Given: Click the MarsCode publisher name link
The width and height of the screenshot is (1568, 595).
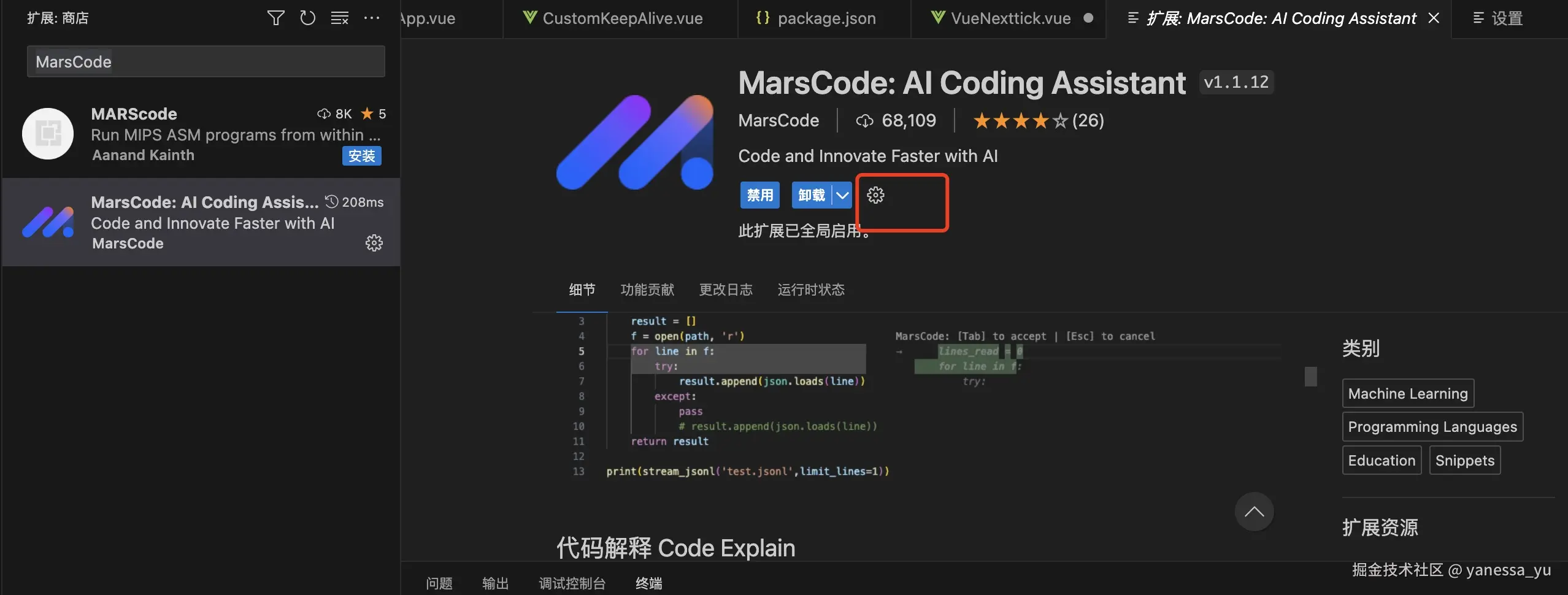Looking at the screenshot, I should [778, 120].
